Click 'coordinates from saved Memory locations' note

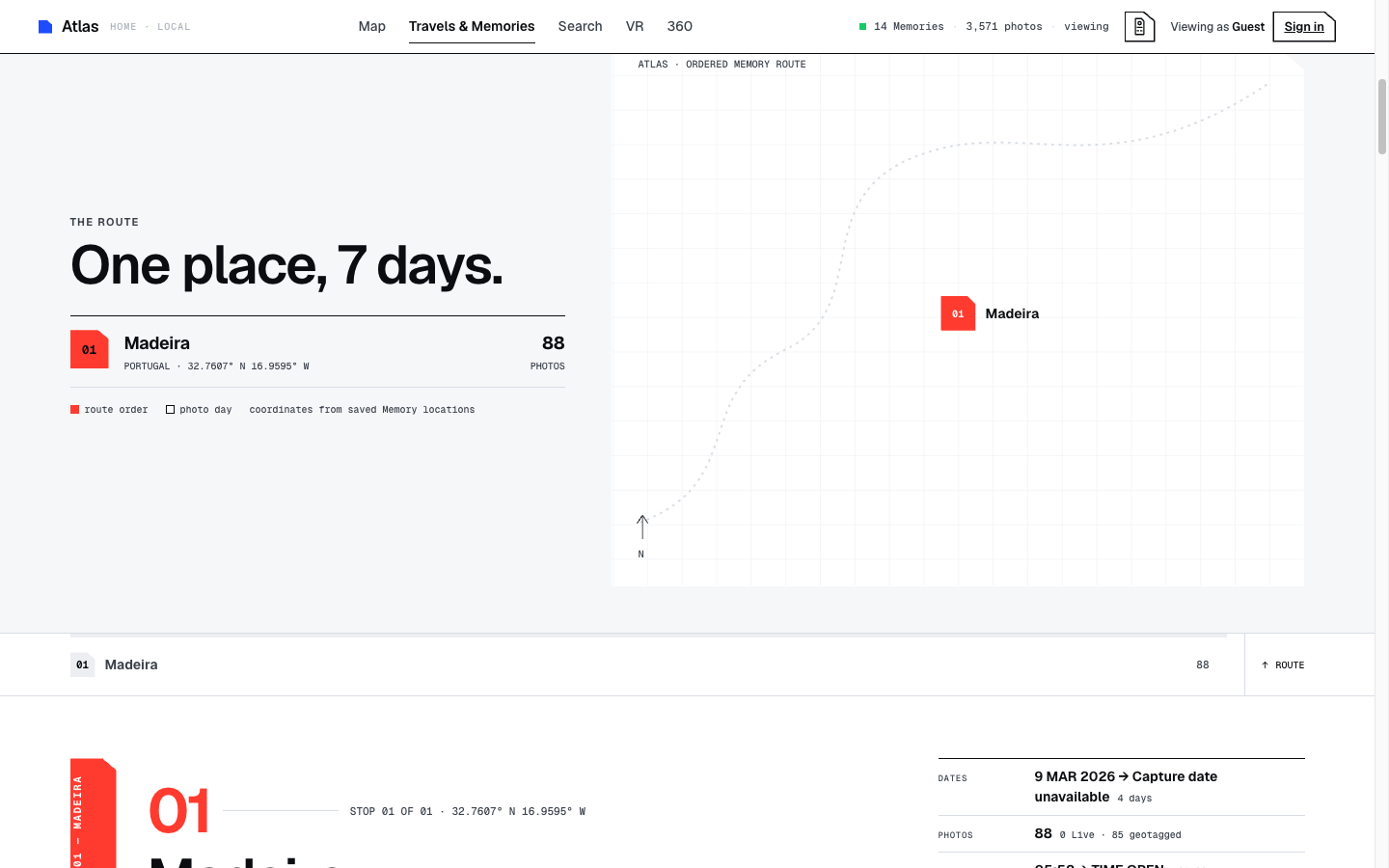pos(362,410)
